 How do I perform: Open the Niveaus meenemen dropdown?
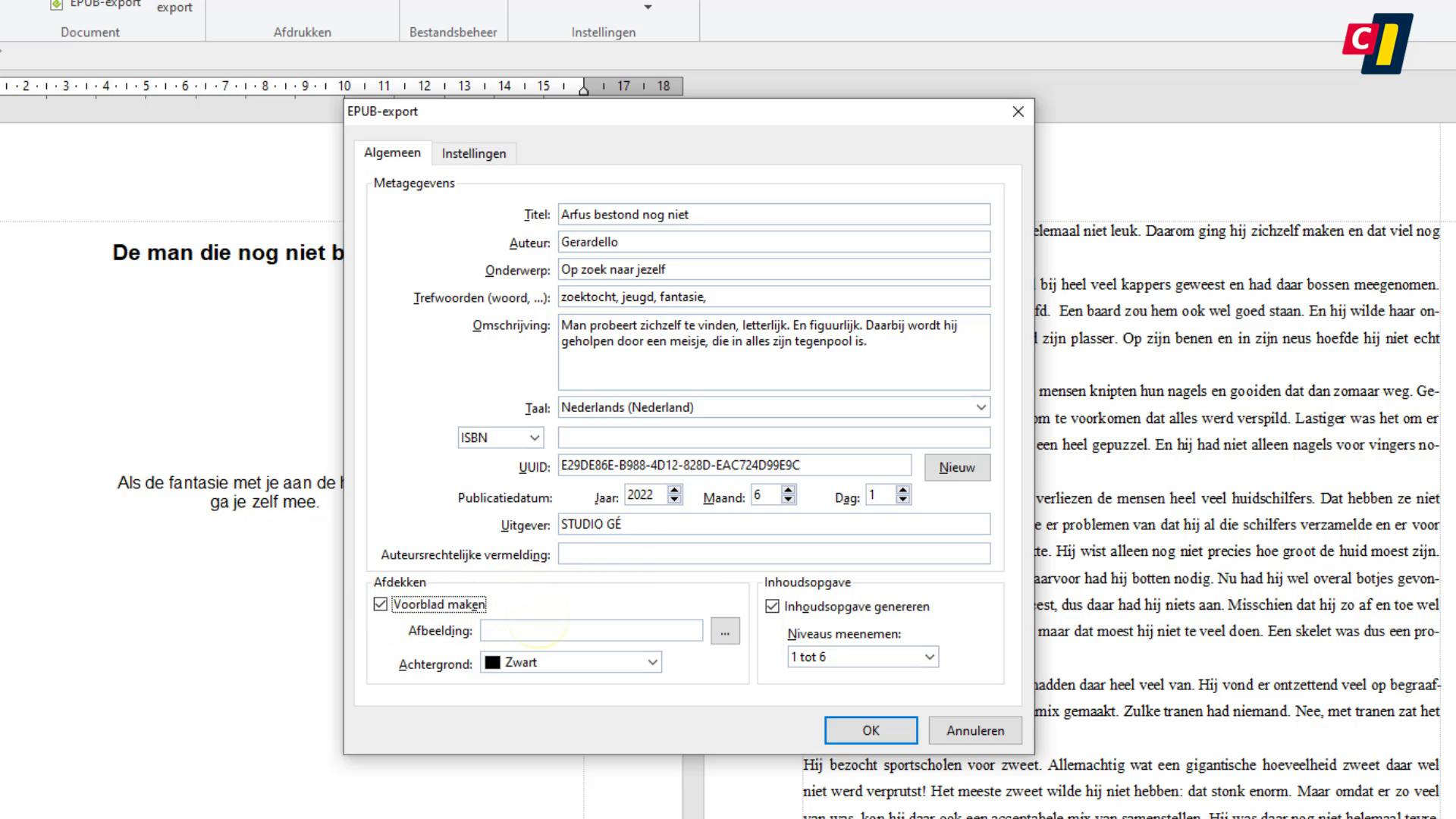[930, 657]
